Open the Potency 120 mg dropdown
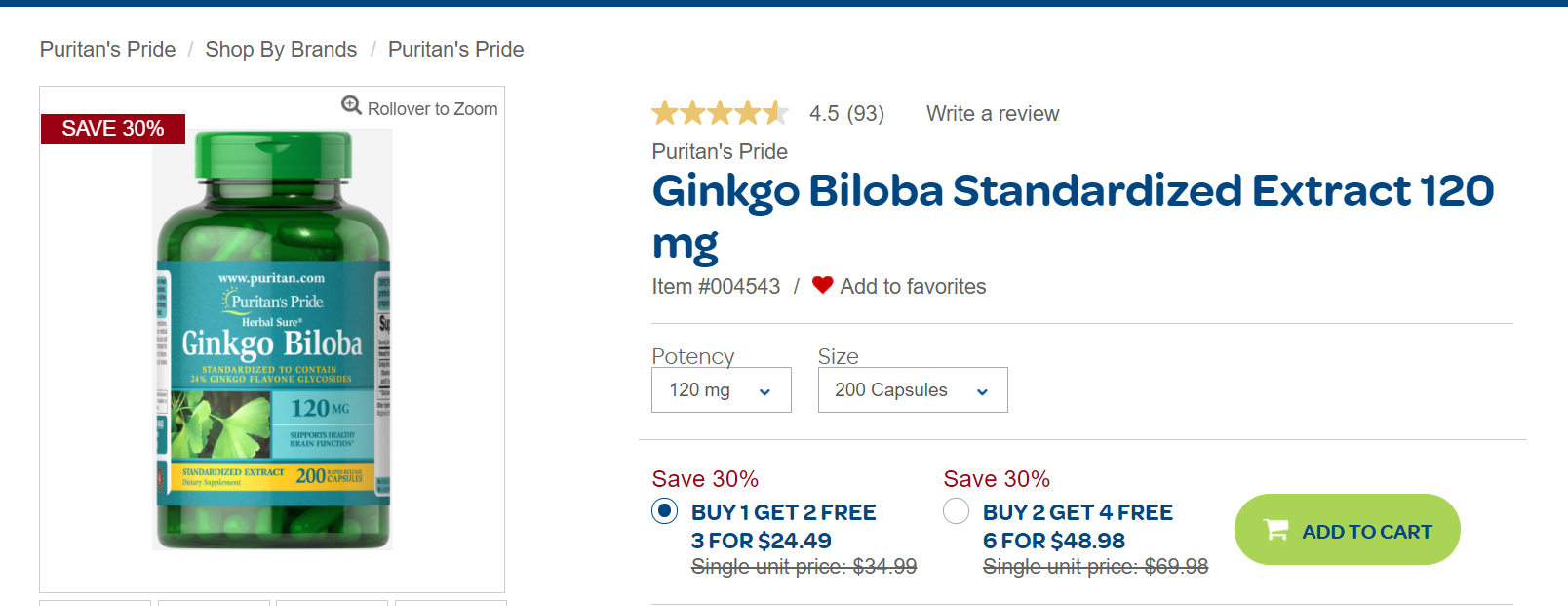Viewport: 1568px width, 606px height. 721,390
